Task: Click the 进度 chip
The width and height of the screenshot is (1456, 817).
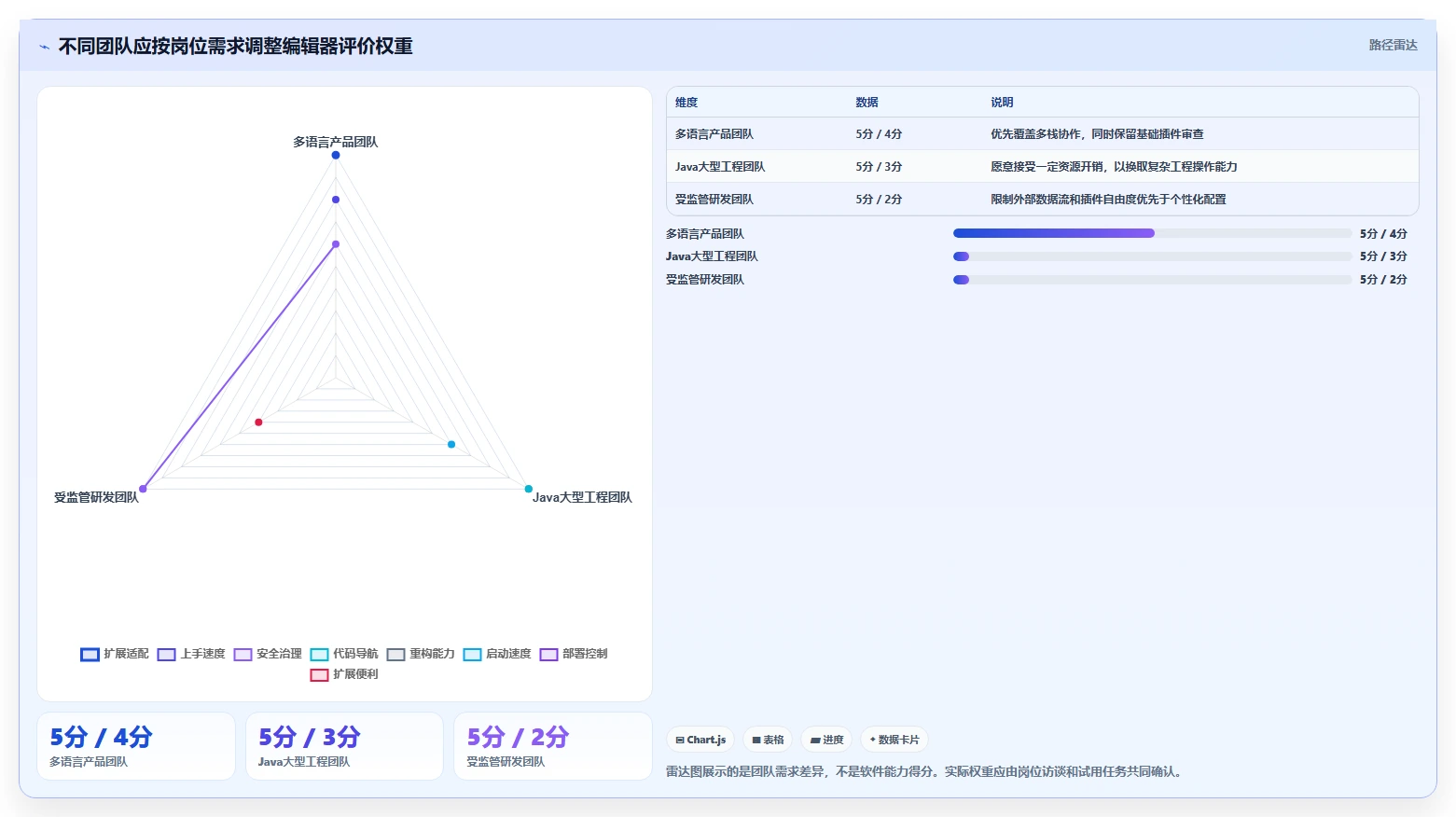Action: tap(826, 740)
